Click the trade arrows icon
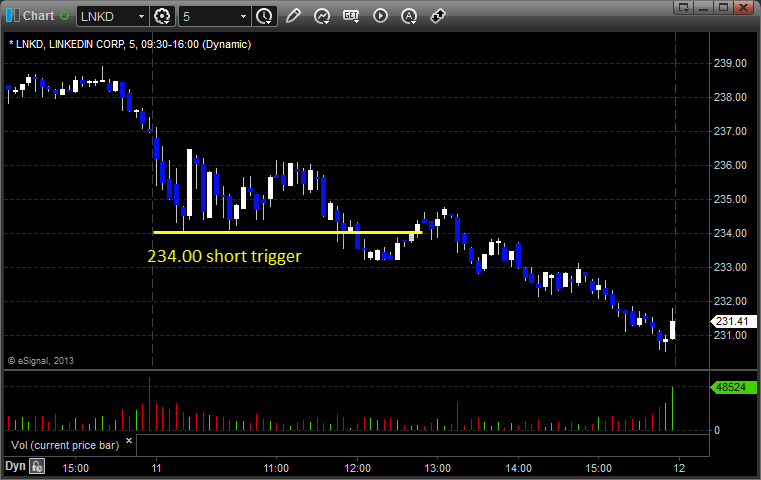Screen dimensions: 761x480 click(438, 16)
